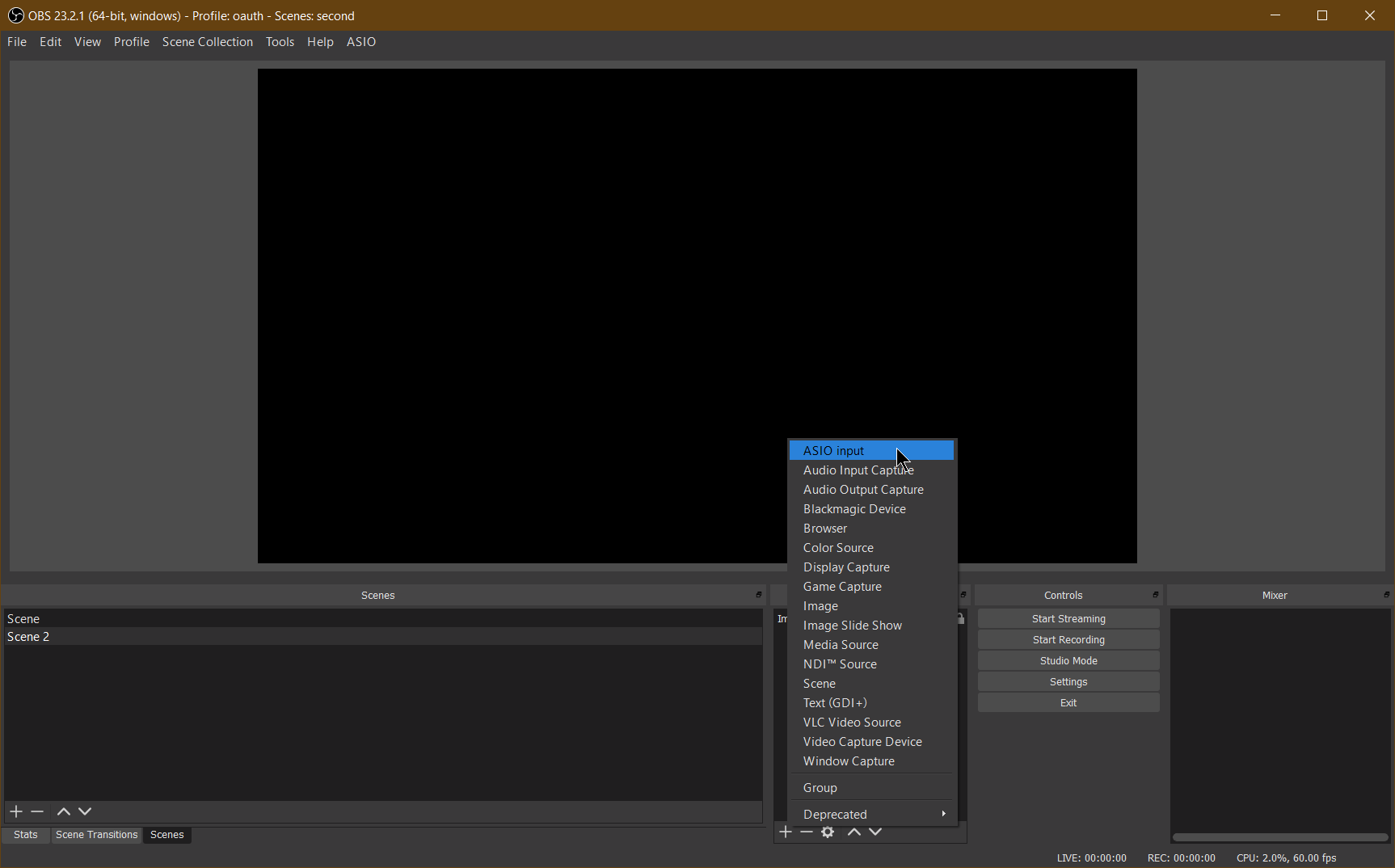The height and width of the screenshot is (868, 1395).
Task: Click the Mixer horizontal scrollbar
Action: point(1280,837)
